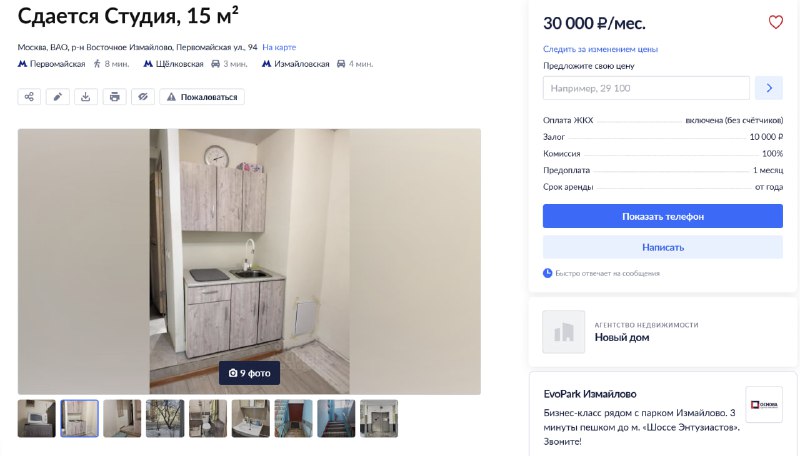The image size is (800, 456).
Task: Select the last elevator photo thumbnail
Action: 379,419
